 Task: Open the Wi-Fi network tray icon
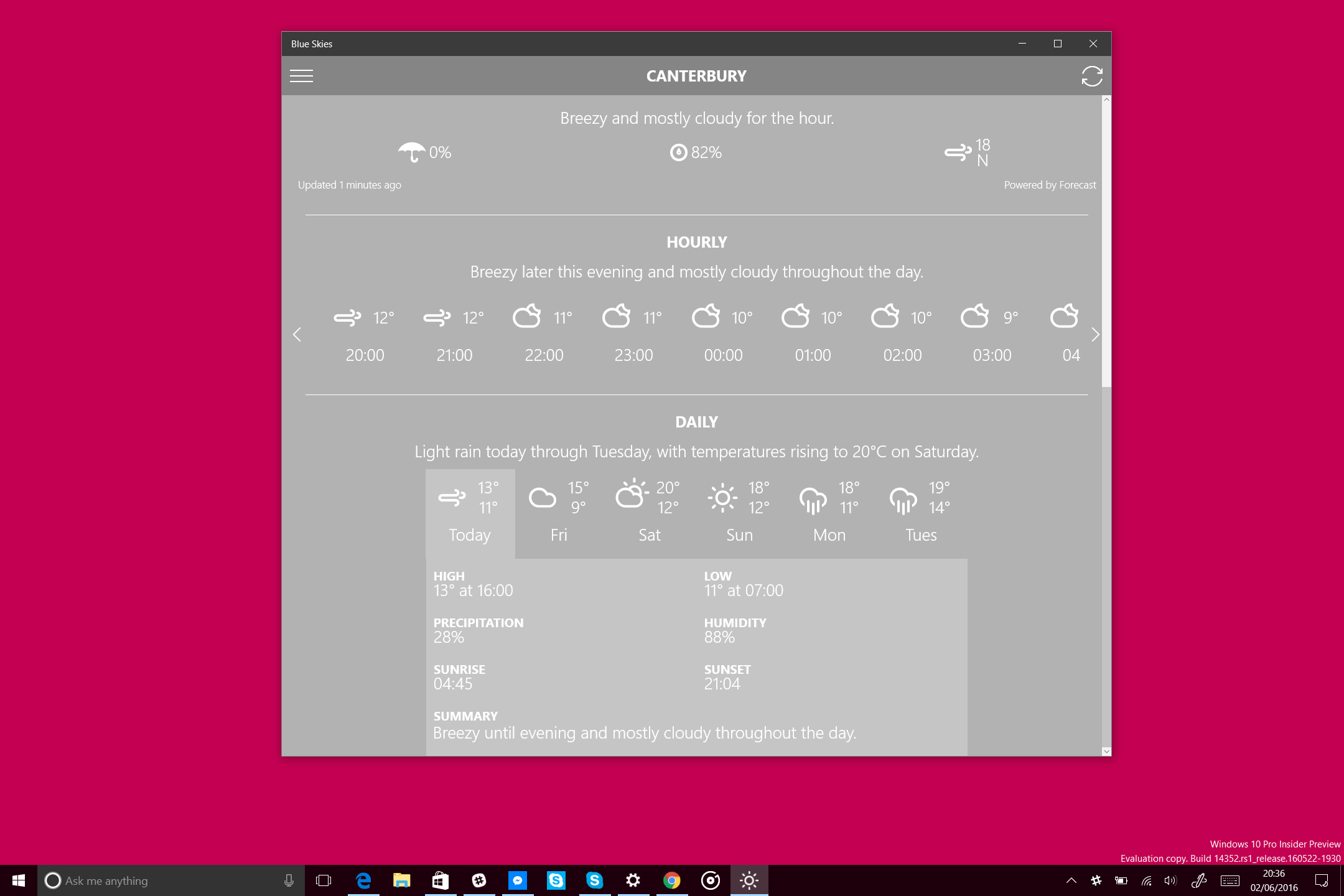(1146, 880)
